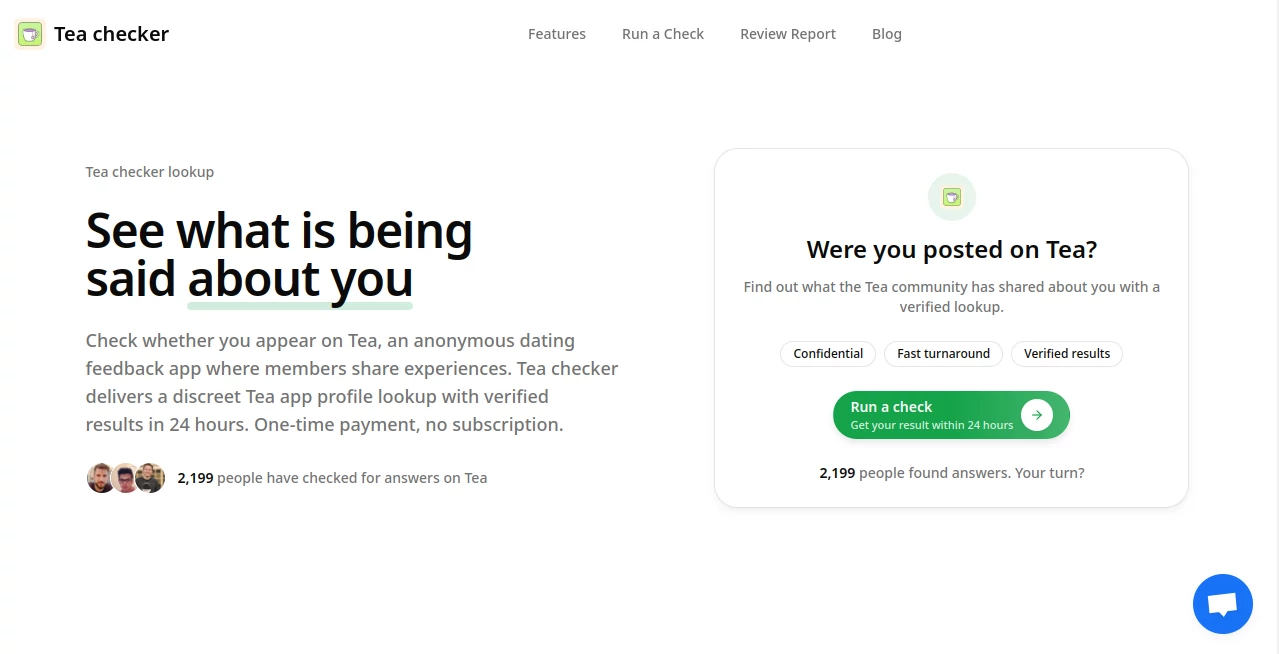1279x654 pixels.
Task: Select the Confidential pill
Action: click(827, 353)
